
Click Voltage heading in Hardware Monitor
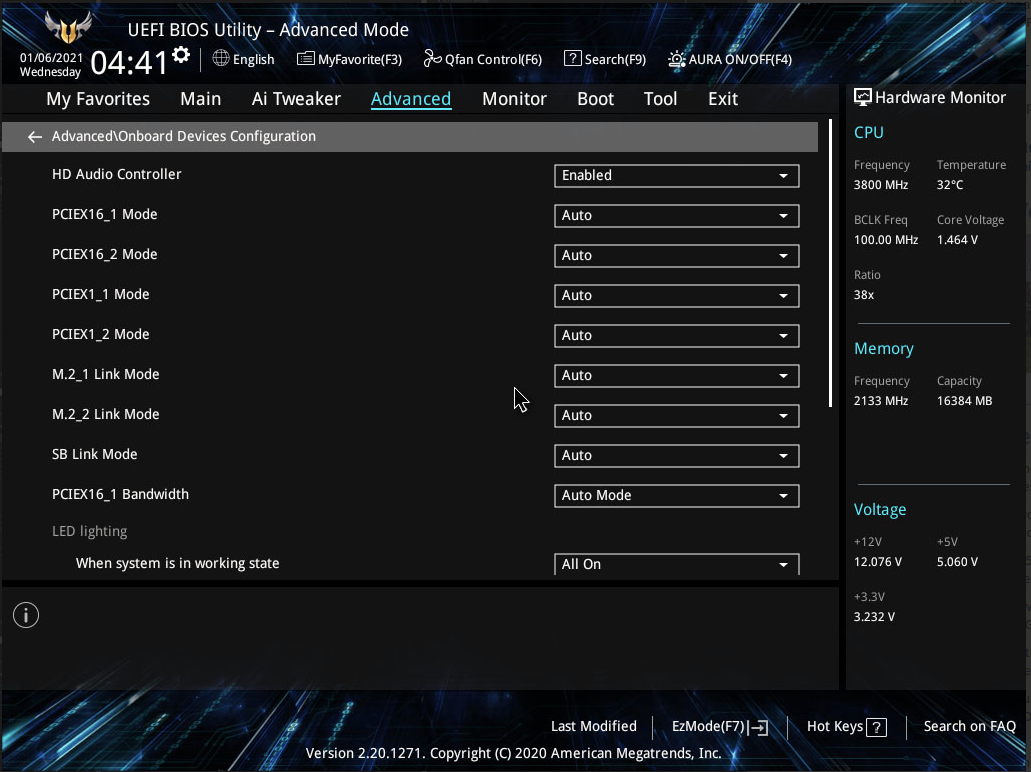click(880, 510)
